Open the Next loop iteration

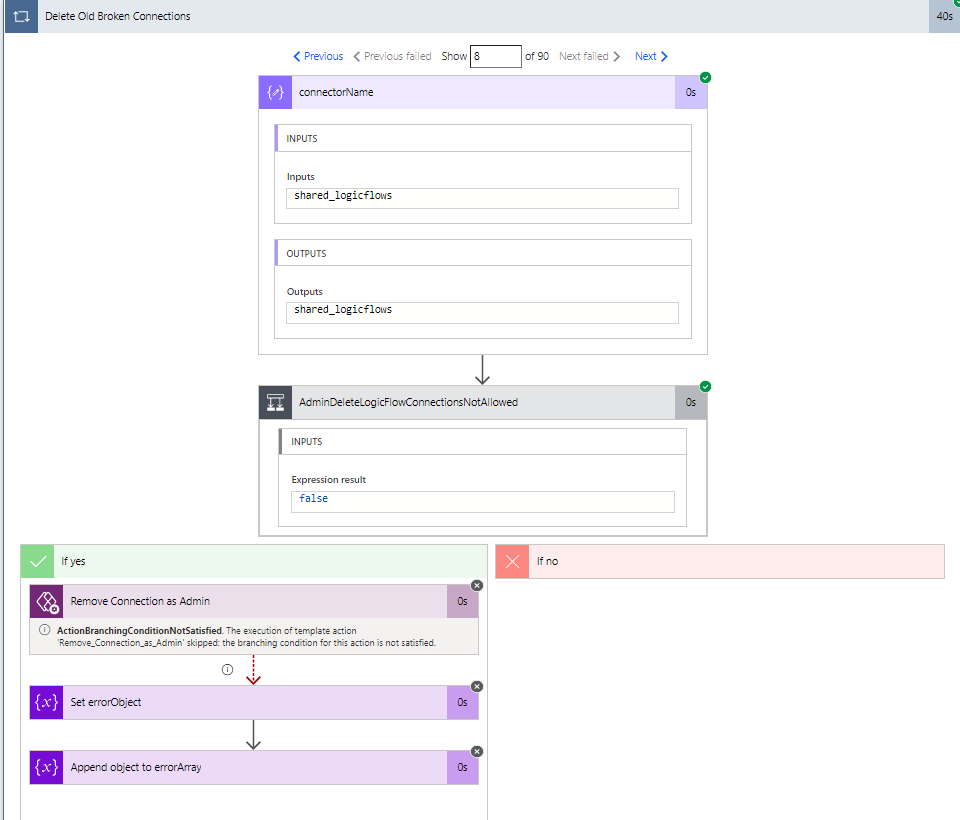pyautogui.click(x=650, y=56)
